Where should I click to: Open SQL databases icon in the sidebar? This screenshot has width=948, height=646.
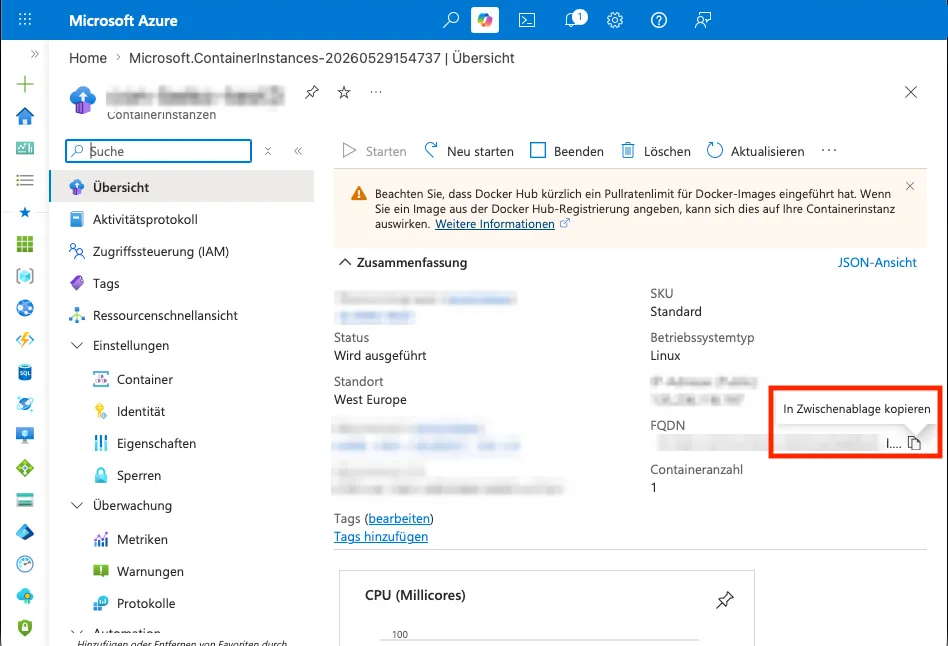[x=25, y=372]
